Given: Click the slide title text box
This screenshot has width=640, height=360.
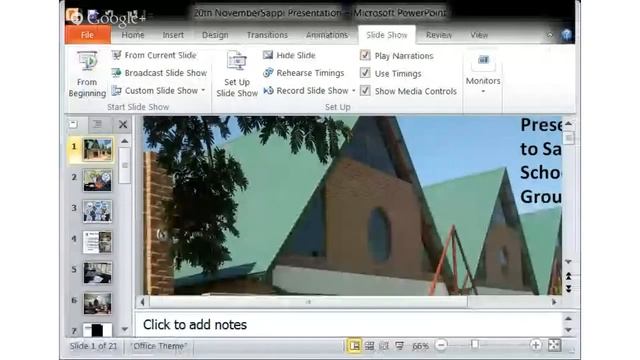Looking at the screenshot, I should click(x=541, y=161).
